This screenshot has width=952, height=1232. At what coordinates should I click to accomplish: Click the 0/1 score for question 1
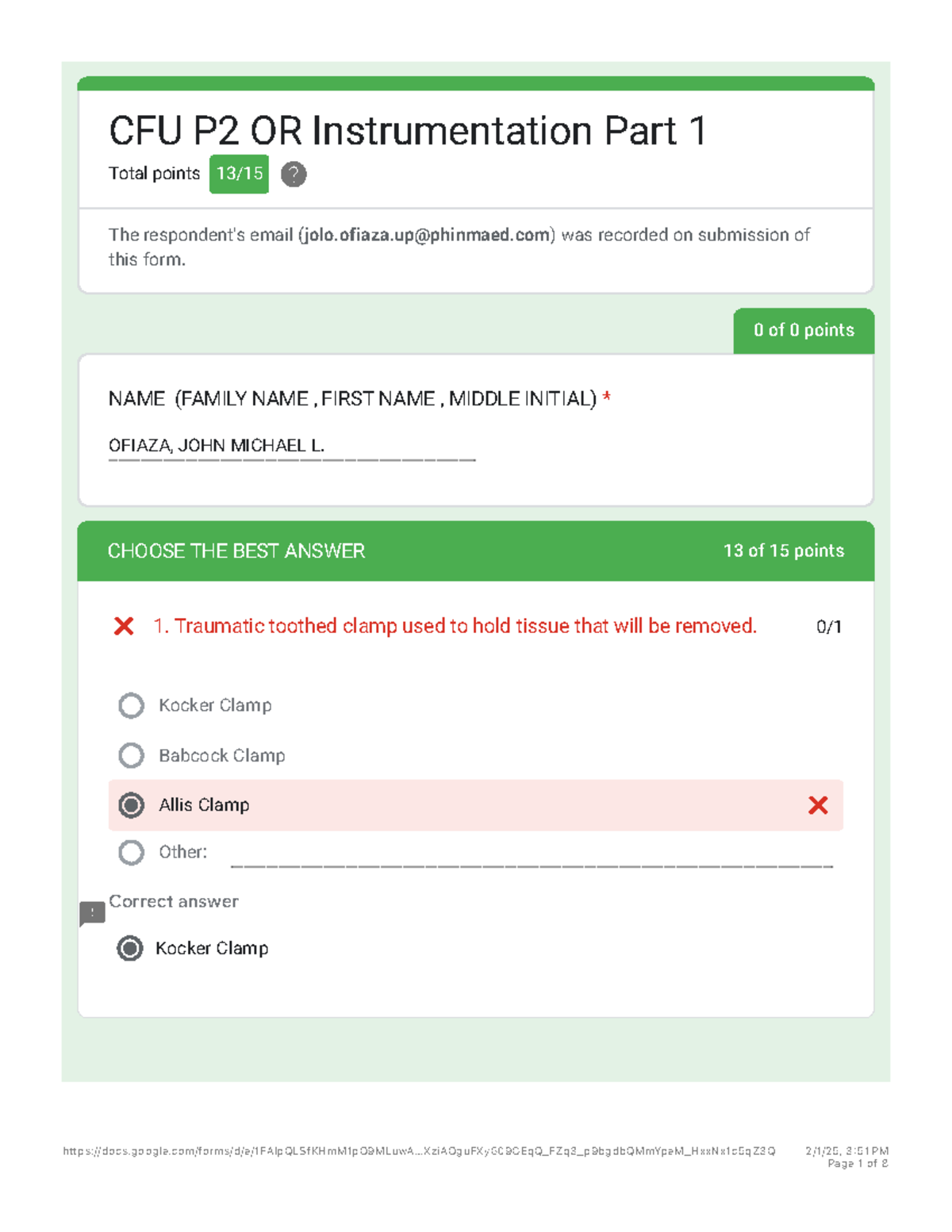(x=828, y=627)
